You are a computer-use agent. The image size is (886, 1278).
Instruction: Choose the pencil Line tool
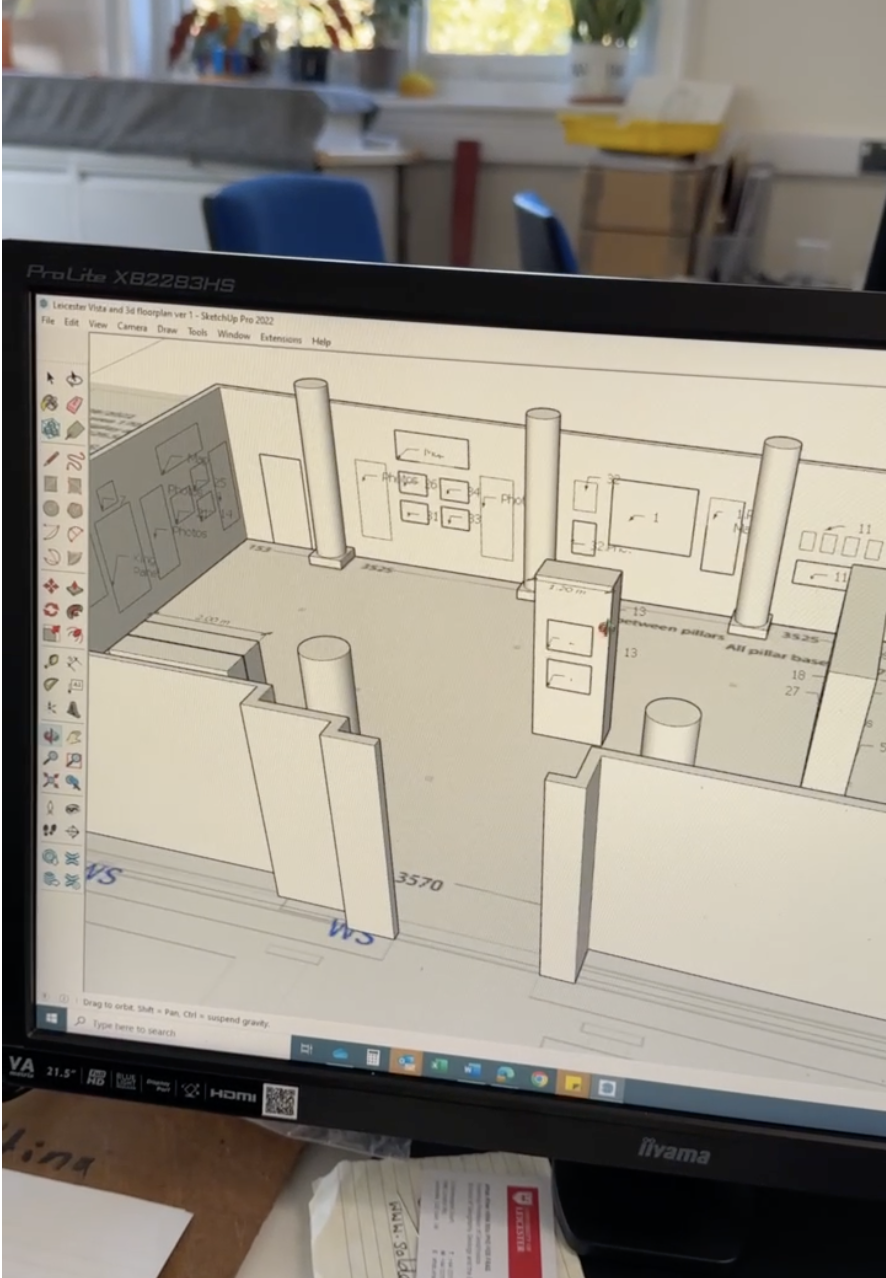[51, 460]
